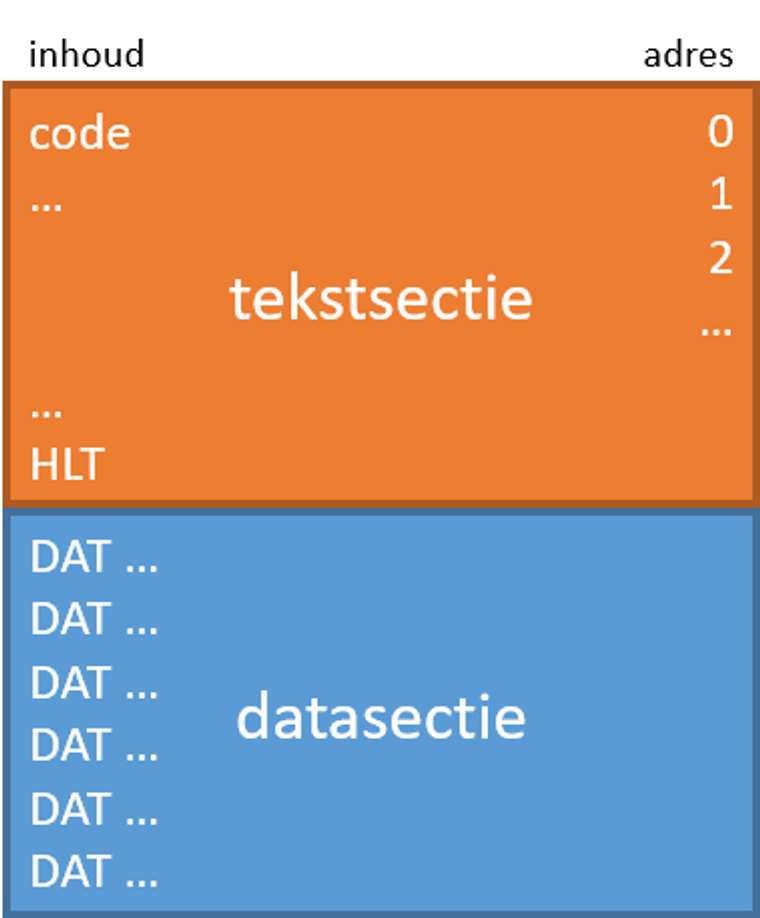Select the first DAT row
The height and width of the screenshot is (918, 760).
(94, 558)
